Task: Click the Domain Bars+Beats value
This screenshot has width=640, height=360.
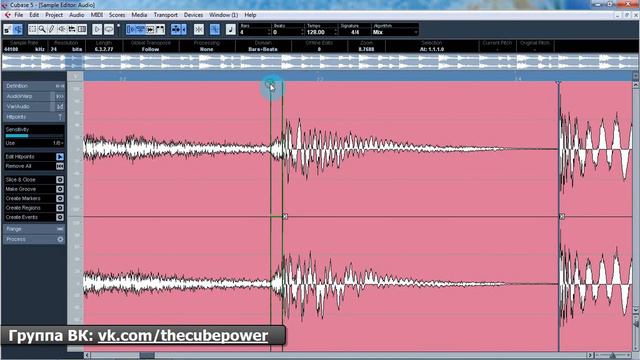Action: pos(263,49)
